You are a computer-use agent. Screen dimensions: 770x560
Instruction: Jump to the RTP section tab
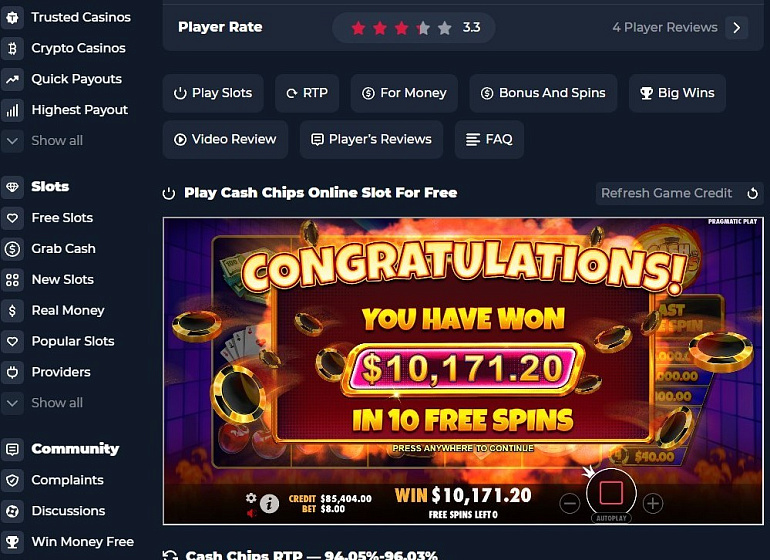coord(307,93)
